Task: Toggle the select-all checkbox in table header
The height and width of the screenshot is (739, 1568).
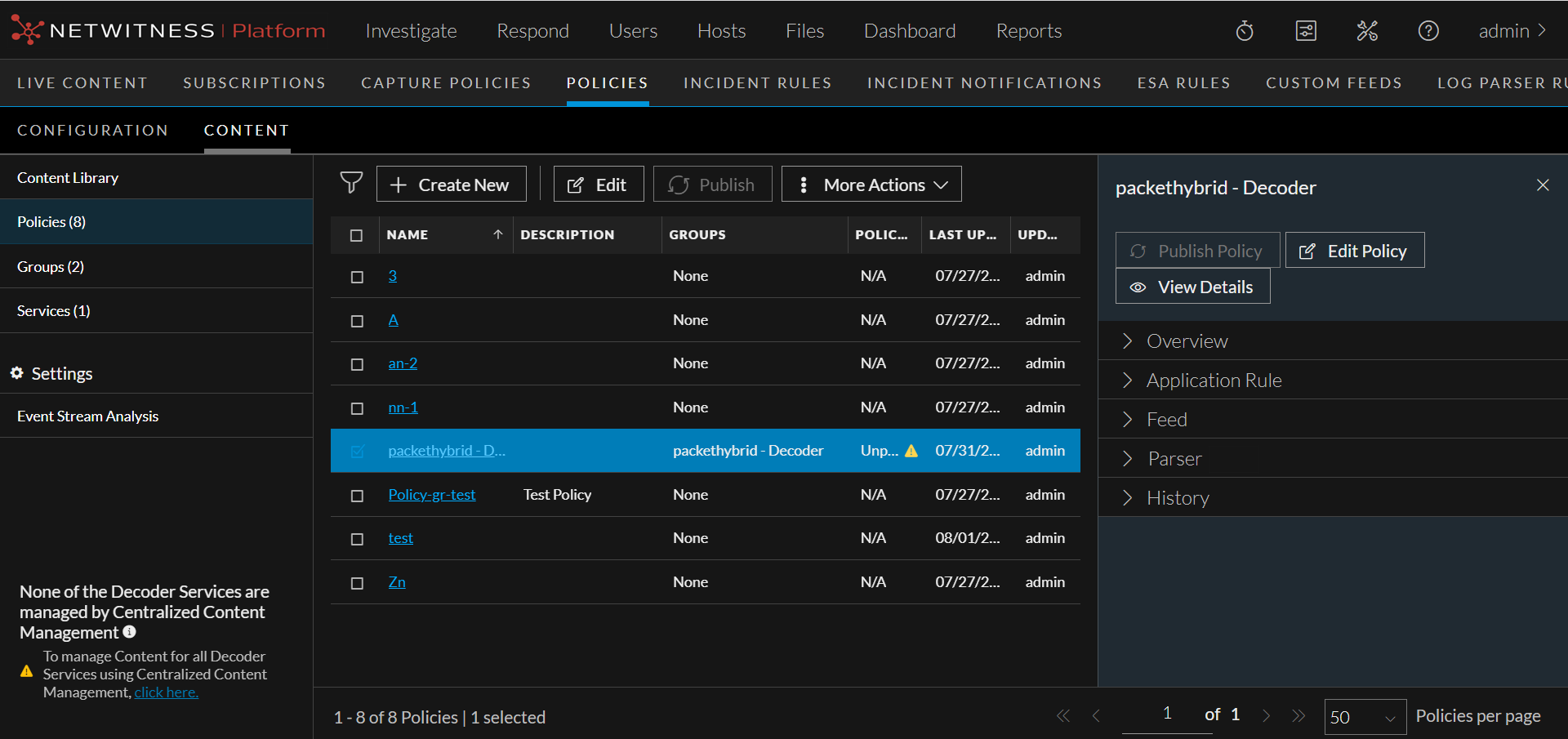Action: 356,235
